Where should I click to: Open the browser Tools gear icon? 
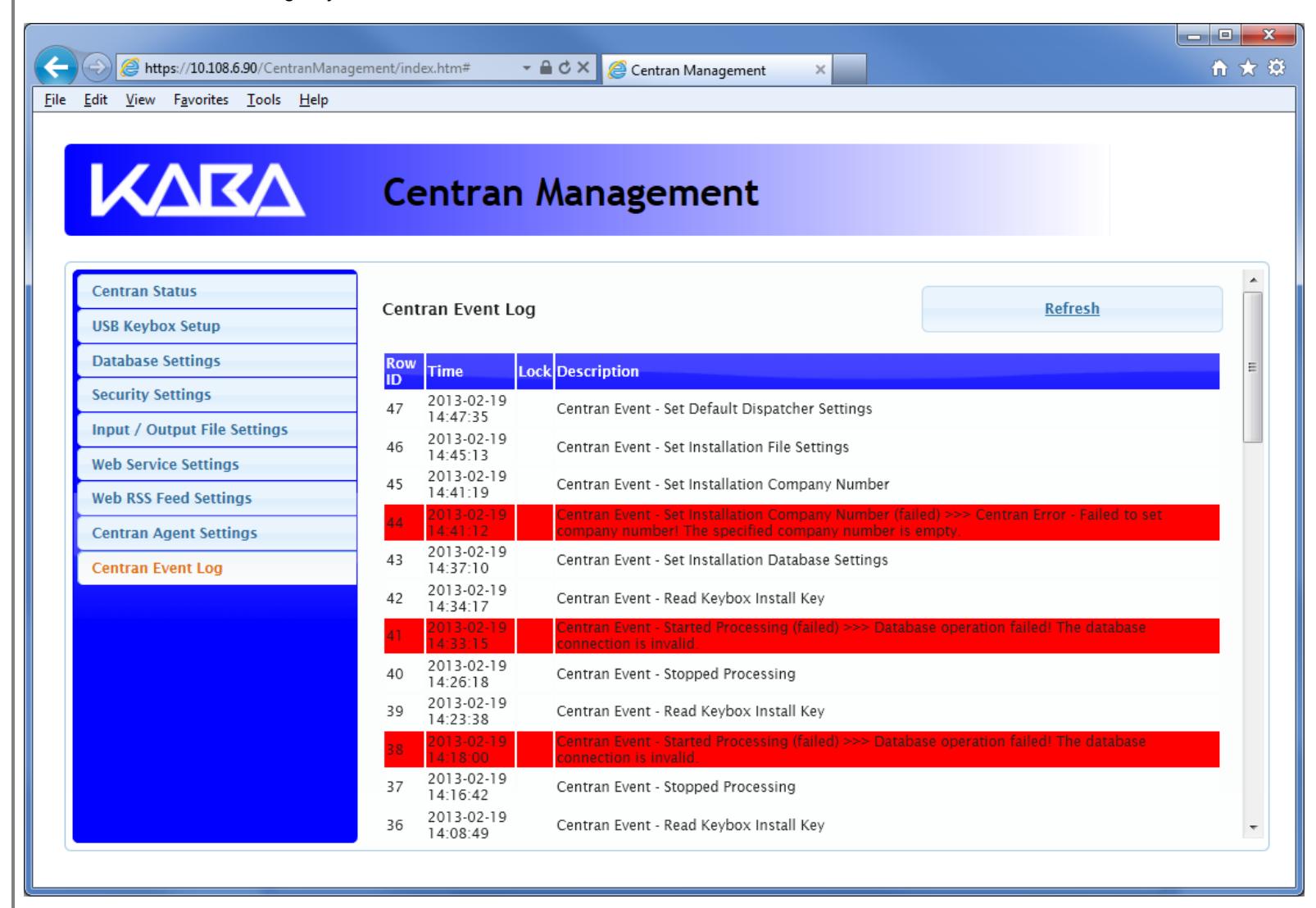1277,68
